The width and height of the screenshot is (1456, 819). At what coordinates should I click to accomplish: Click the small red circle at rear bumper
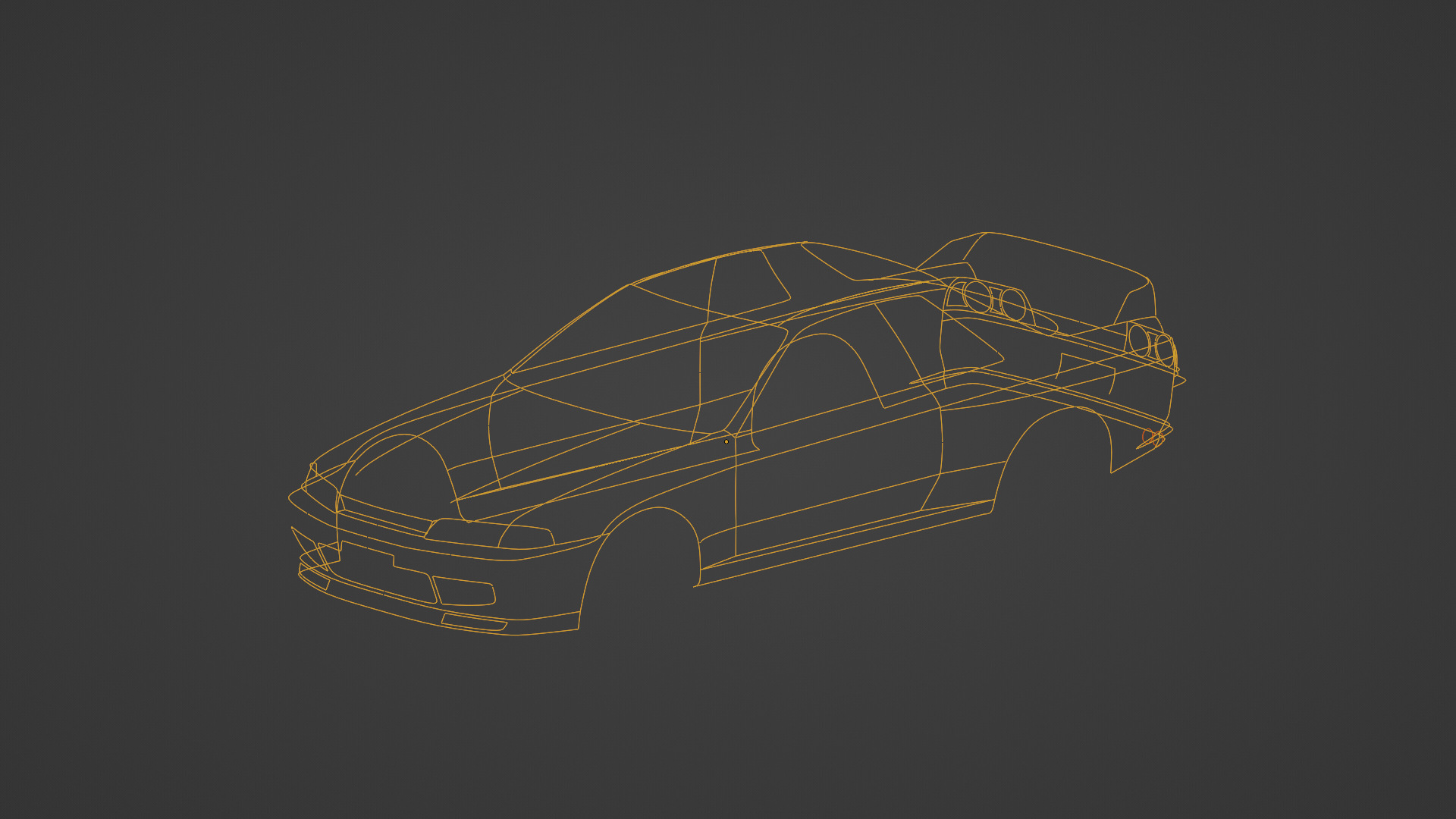click(1148, 437)
